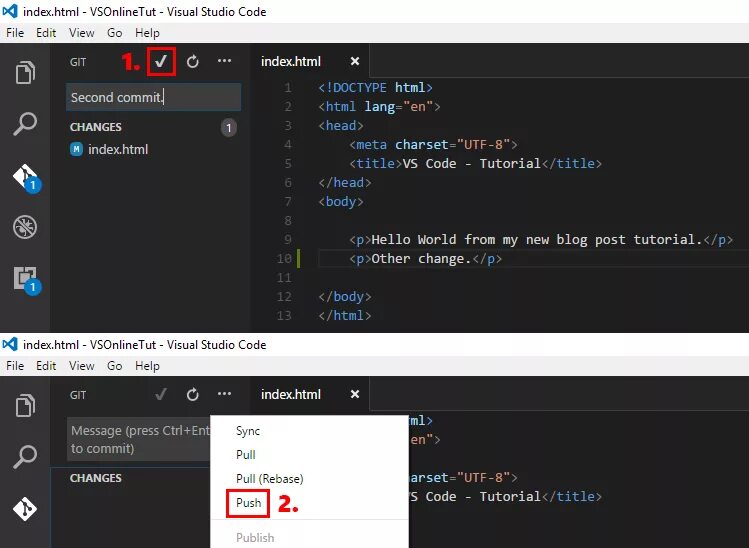Click the GIT panel title in lower window

78,395
